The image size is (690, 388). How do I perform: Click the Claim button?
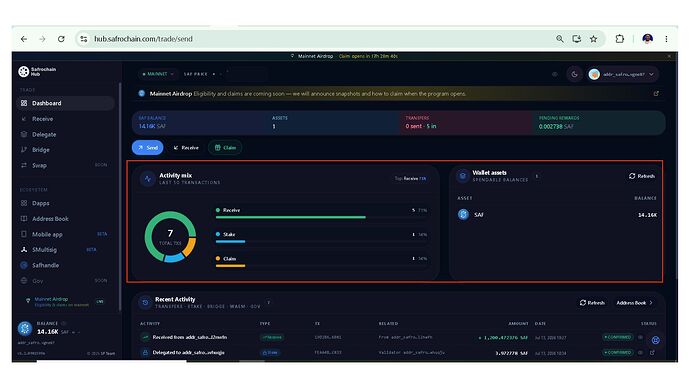click(x=225, y=148)
